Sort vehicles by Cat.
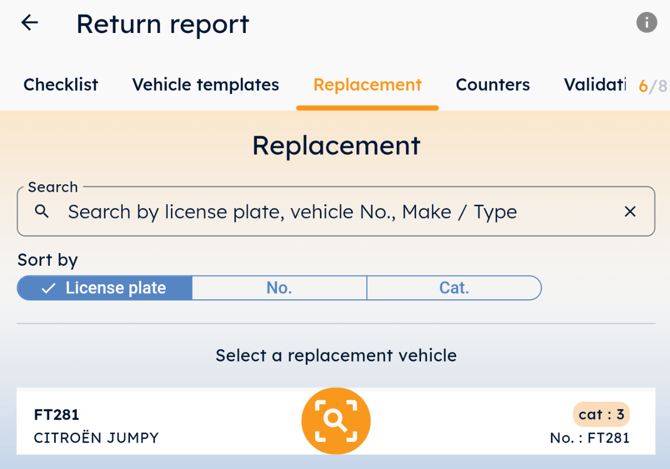The height and width of the screenshot is (469, 670). click(x=454, y=288)
